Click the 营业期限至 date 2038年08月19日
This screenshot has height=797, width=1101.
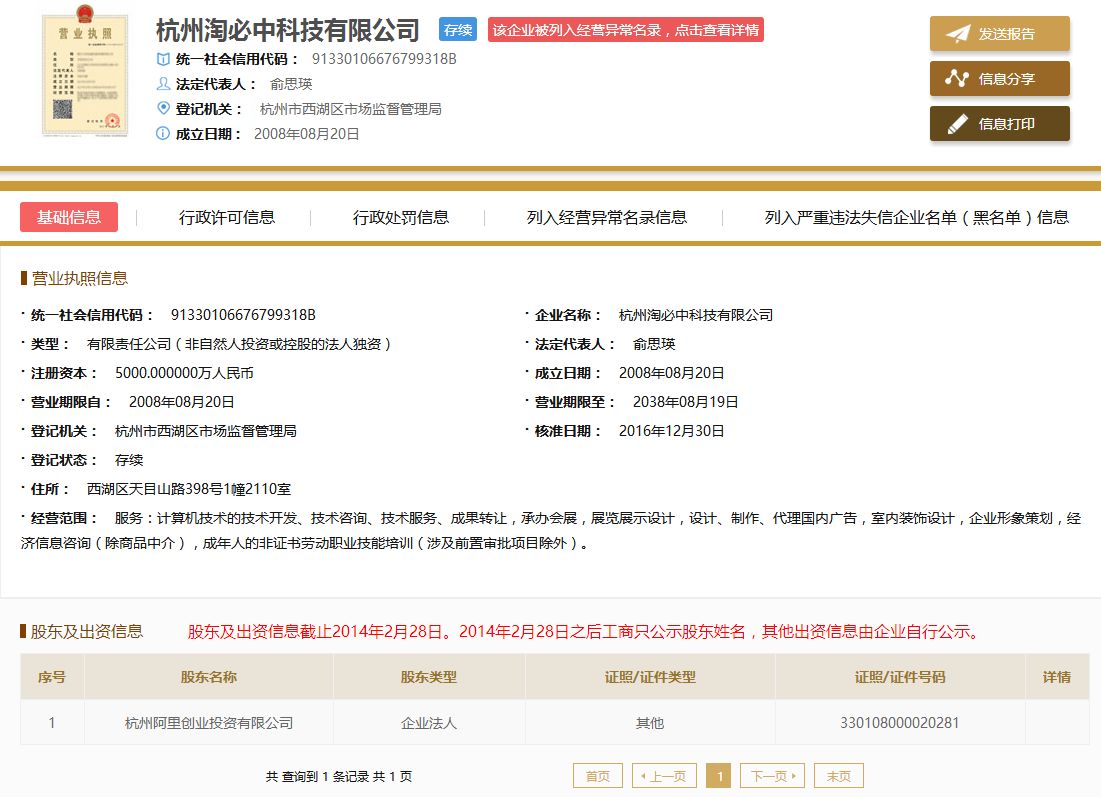tap(685, 402)
